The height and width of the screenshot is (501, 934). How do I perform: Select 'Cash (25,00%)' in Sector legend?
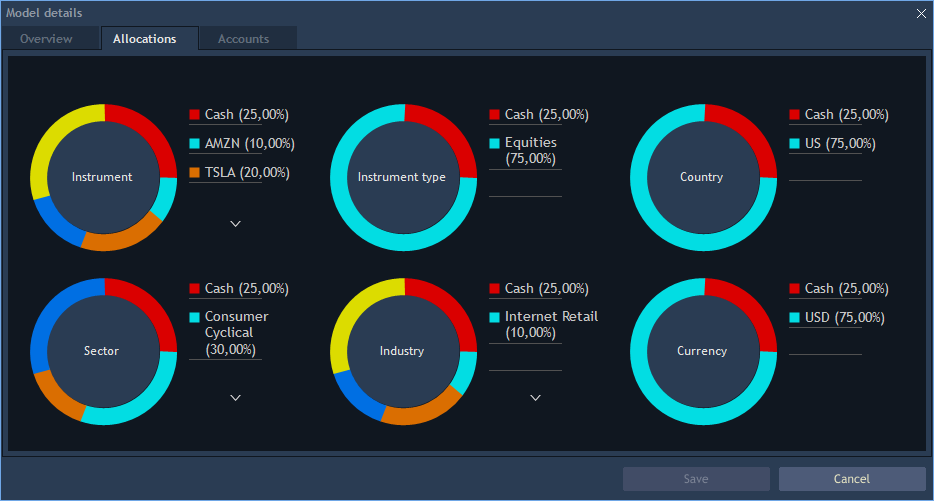247,288
